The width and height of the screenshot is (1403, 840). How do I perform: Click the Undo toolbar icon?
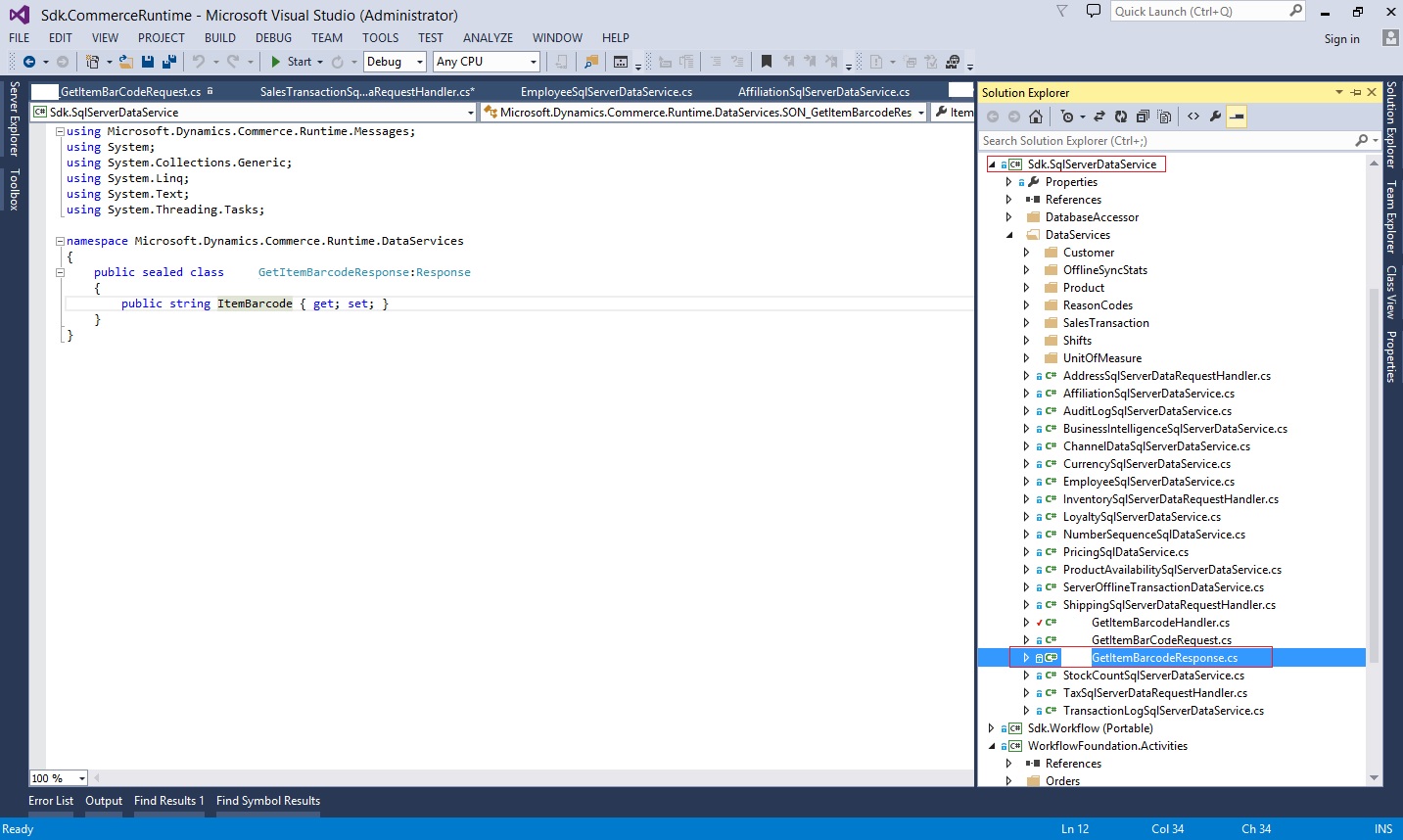(199, 62)
